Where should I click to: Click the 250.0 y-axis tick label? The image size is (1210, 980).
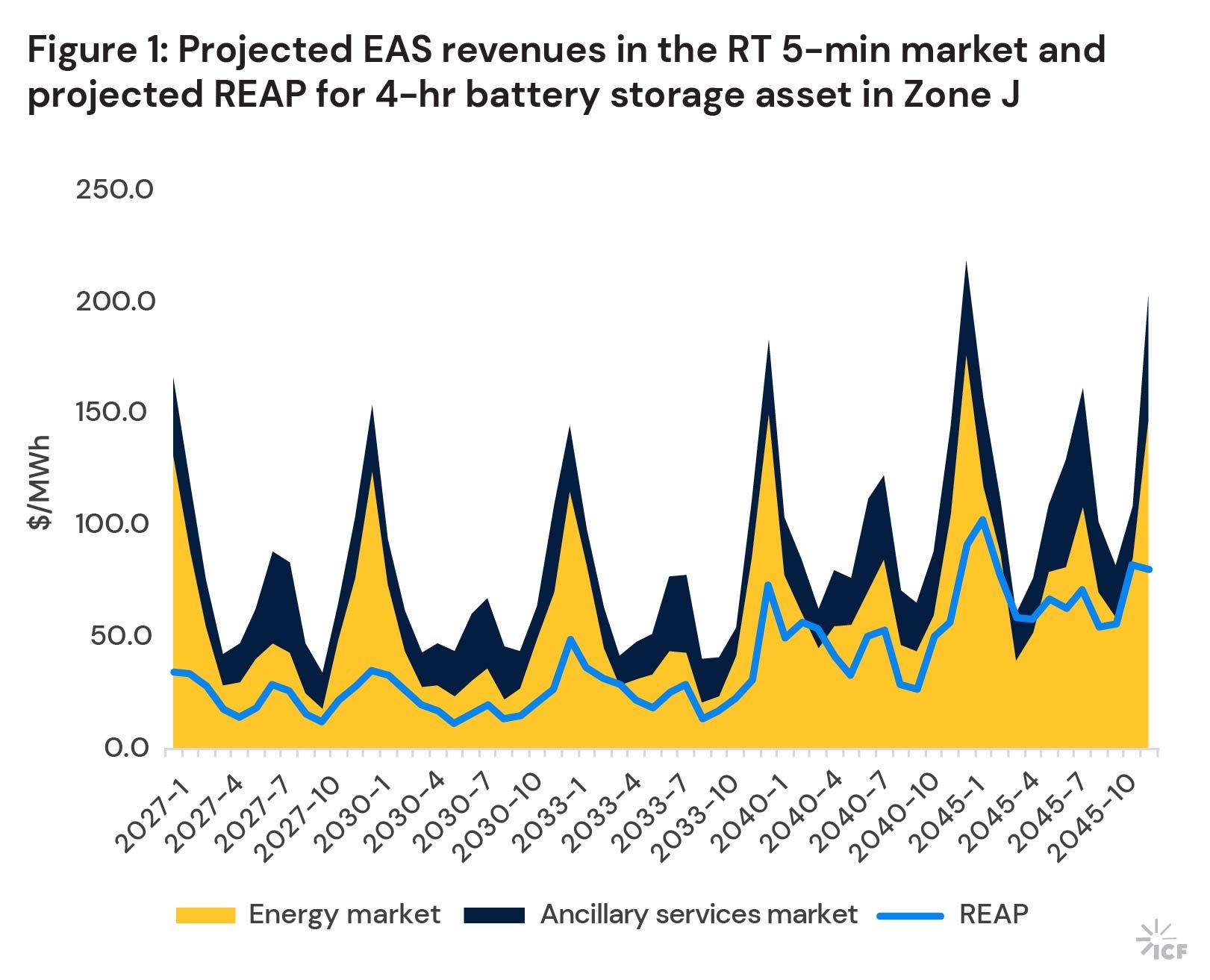114,190
